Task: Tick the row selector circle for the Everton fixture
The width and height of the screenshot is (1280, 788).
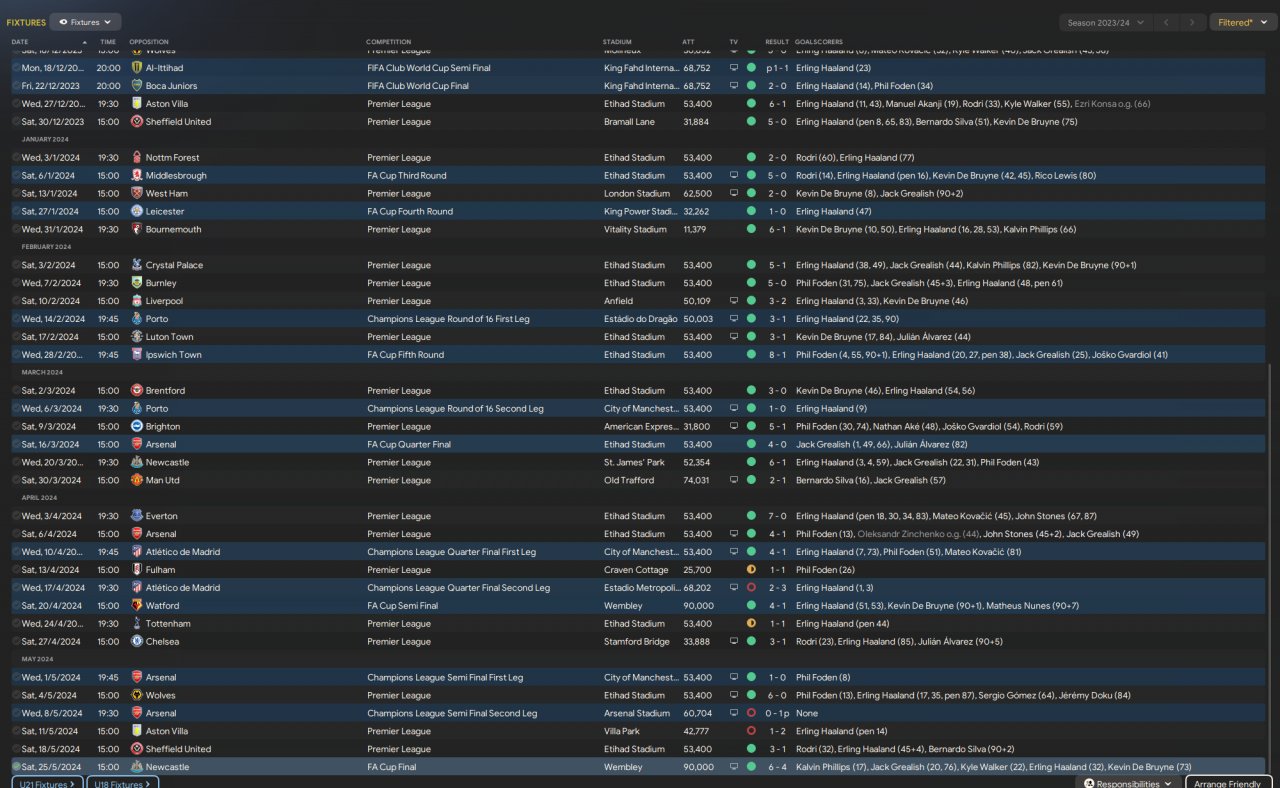Action: pos(16,517)
